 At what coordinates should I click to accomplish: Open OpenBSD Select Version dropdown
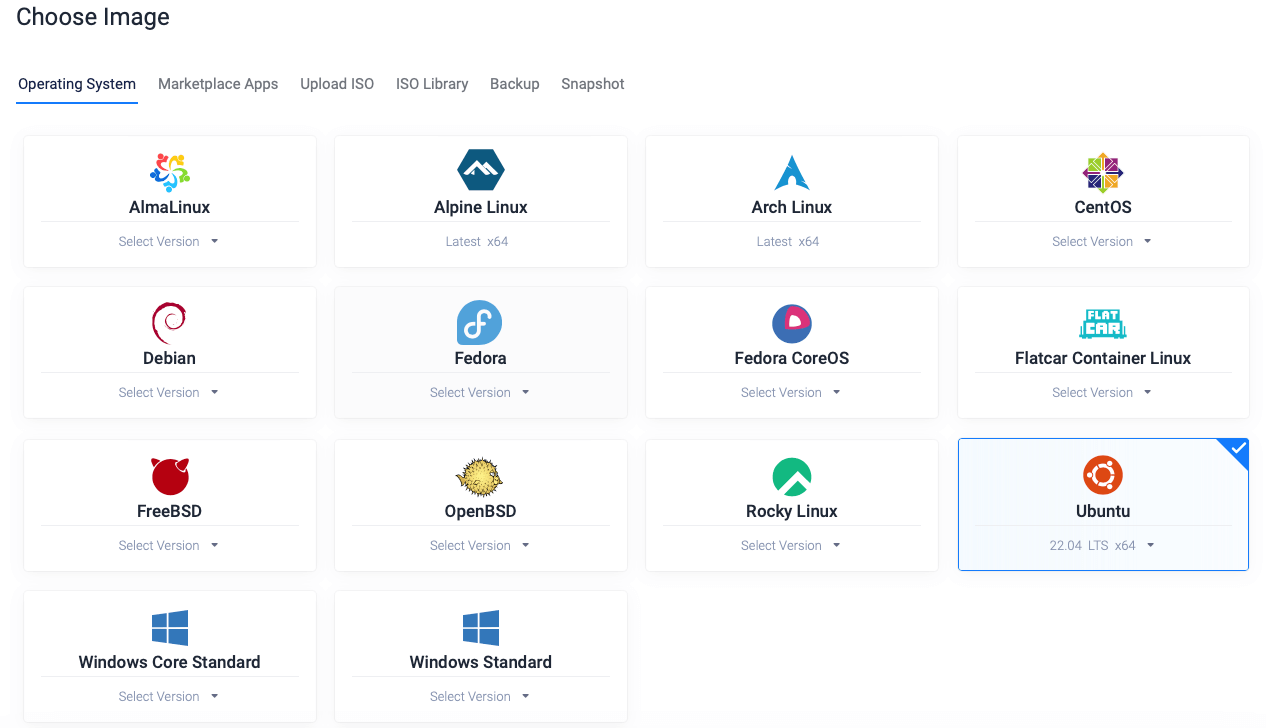point(480,545)
